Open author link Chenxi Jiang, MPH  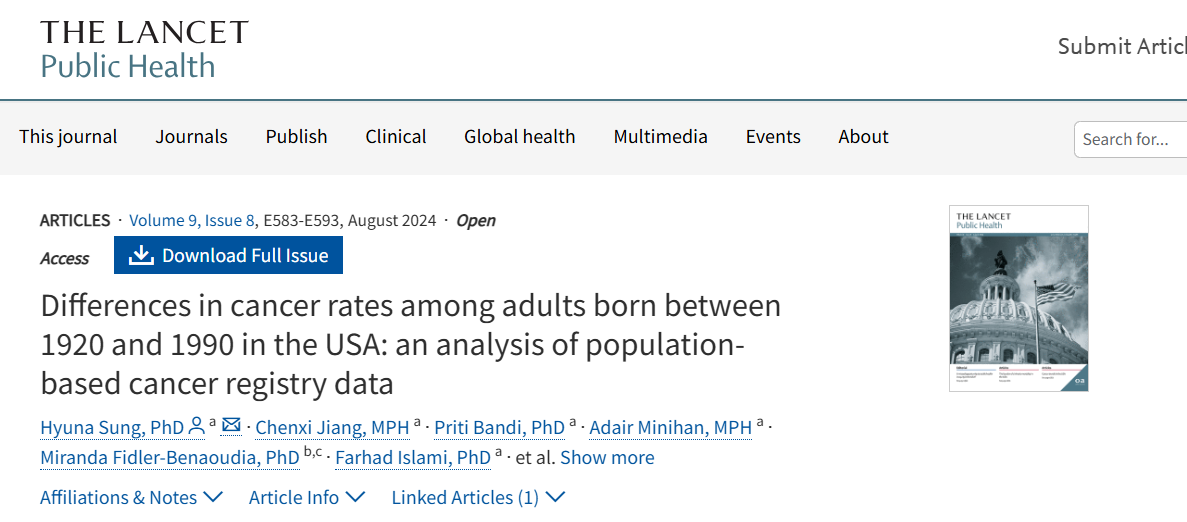click(x=332, y=428)
